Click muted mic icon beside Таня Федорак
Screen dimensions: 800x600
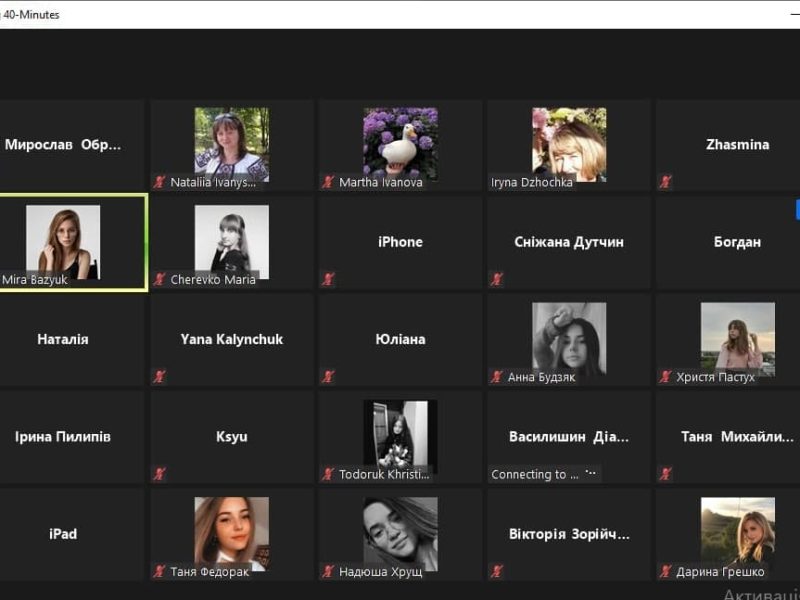(159, 572)
